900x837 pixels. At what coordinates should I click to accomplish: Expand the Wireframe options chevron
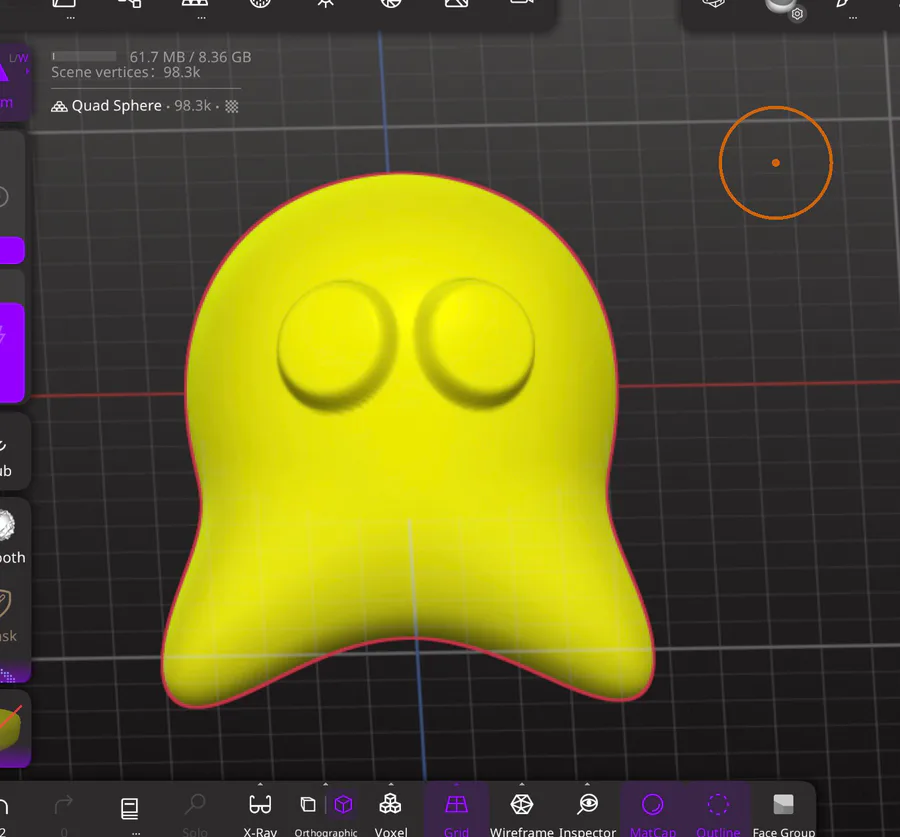(522, 784)
